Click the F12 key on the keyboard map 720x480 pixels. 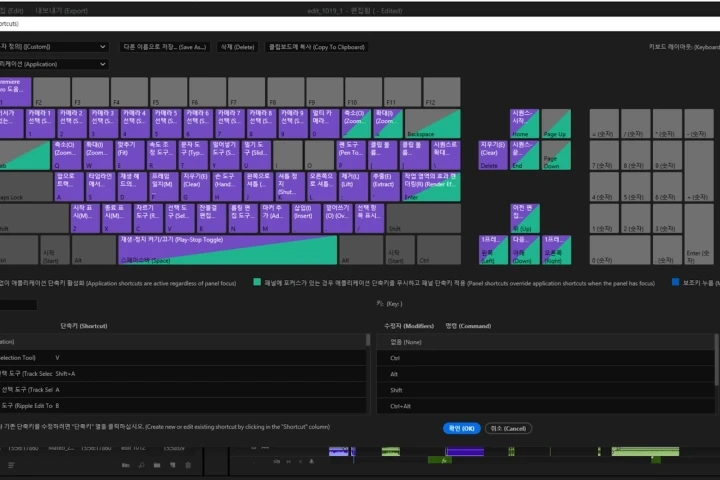442,92
